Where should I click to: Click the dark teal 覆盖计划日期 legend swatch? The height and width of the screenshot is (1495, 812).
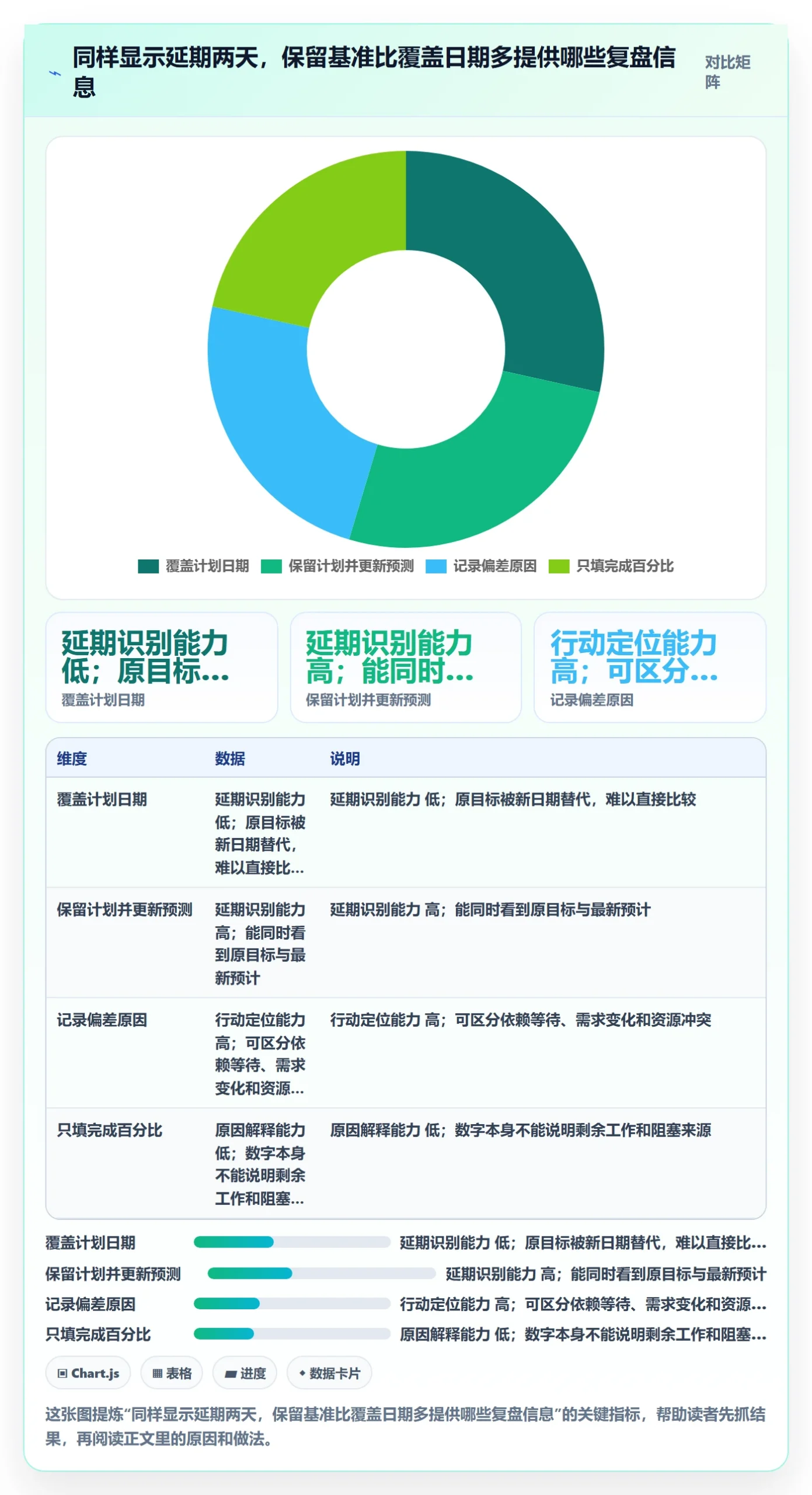point(148,566)
